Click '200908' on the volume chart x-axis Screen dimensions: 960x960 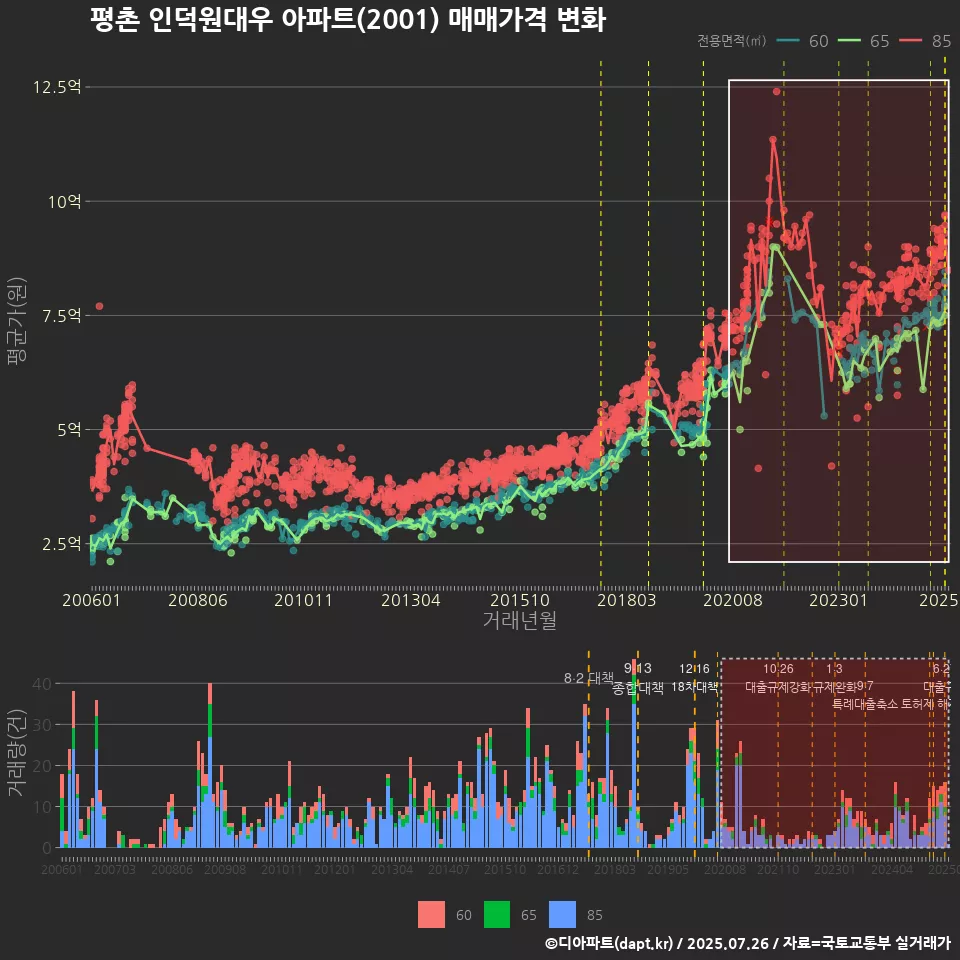click(225, 869)
